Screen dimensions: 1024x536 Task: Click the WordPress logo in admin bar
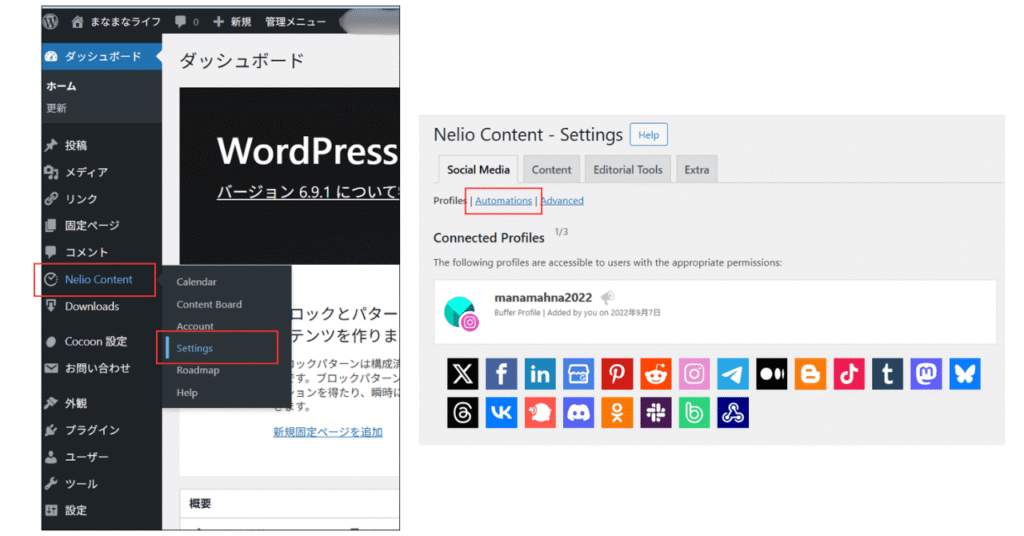[x=50, y=21]
